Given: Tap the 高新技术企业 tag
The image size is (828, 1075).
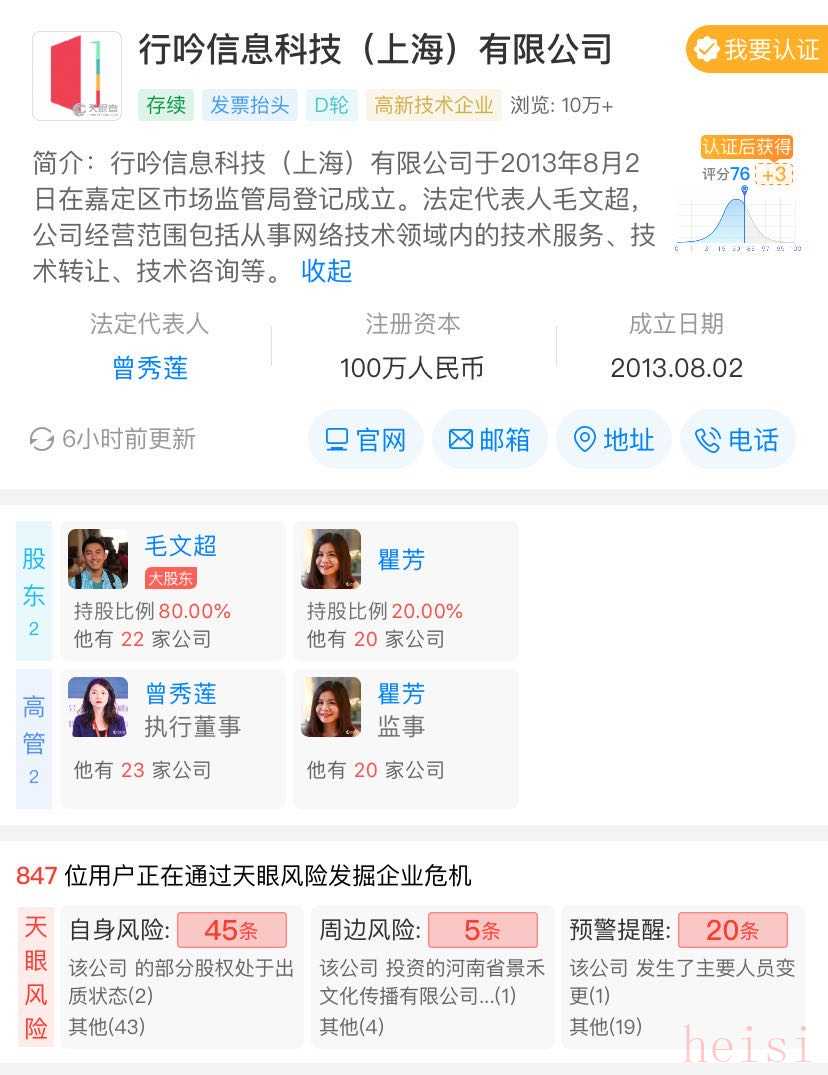Looking at the screenshot, I should [434, 105].
